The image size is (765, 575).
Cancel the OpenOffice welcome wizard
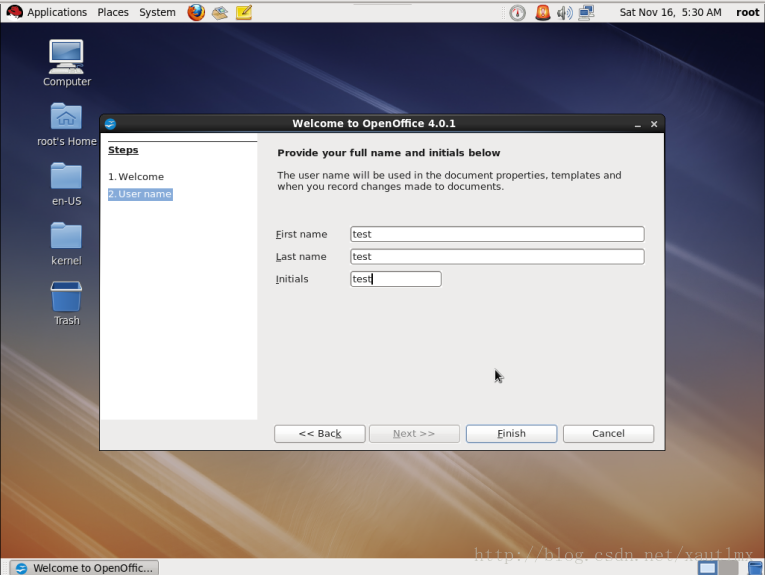pos(608,434)
